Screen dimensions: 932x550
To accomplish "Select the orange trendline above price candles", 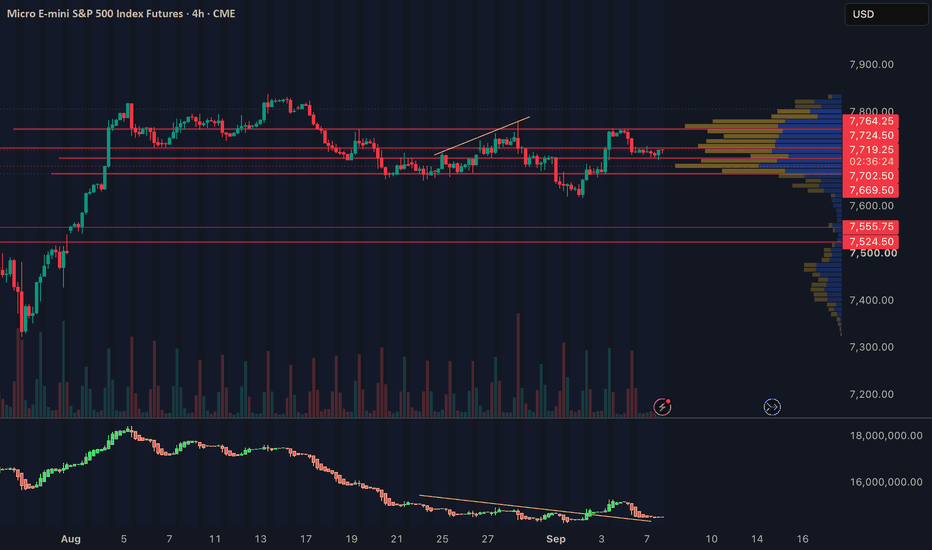I will 482,136.
